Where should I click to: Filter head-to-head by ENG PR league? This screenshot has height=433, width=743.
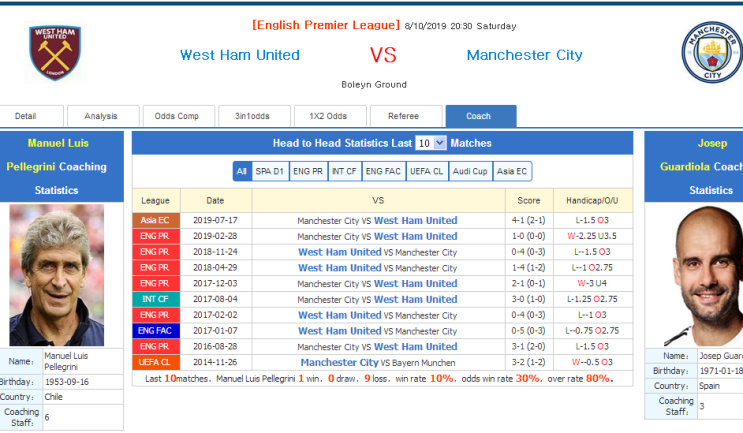pos(308,171)
